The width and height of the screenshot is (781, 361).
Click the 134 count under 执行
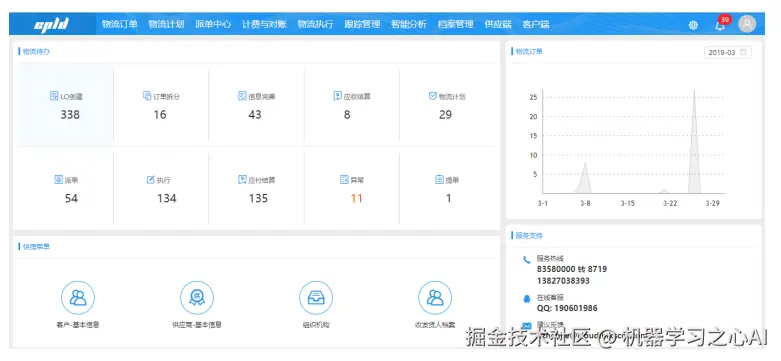tap(167, 198)
